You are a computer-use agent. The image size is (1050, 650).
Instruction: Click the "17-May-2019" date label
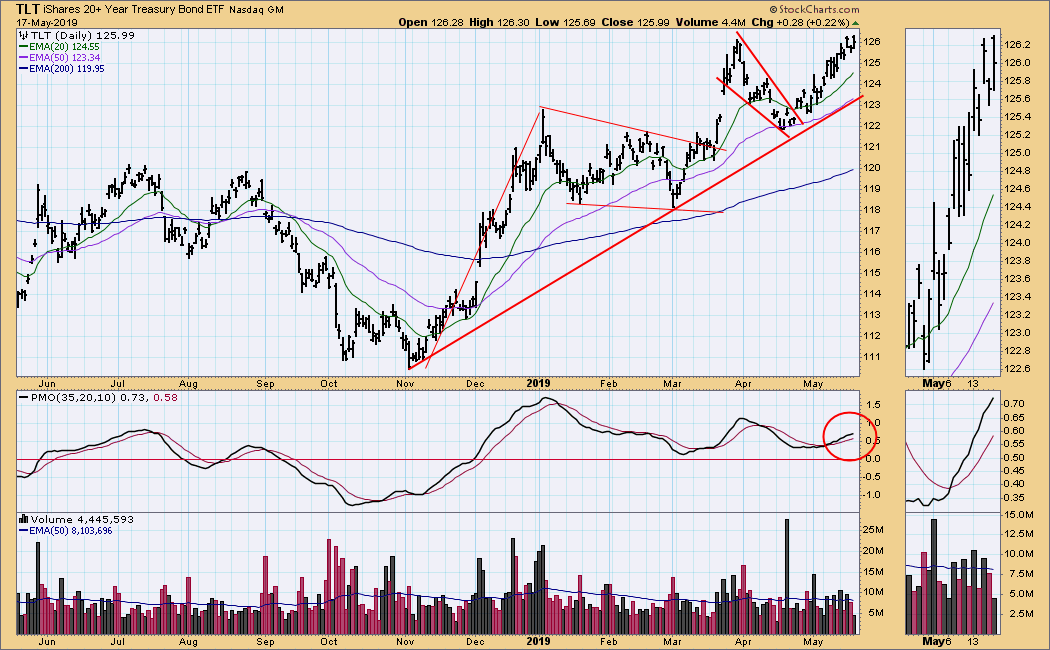coord(47,23)
